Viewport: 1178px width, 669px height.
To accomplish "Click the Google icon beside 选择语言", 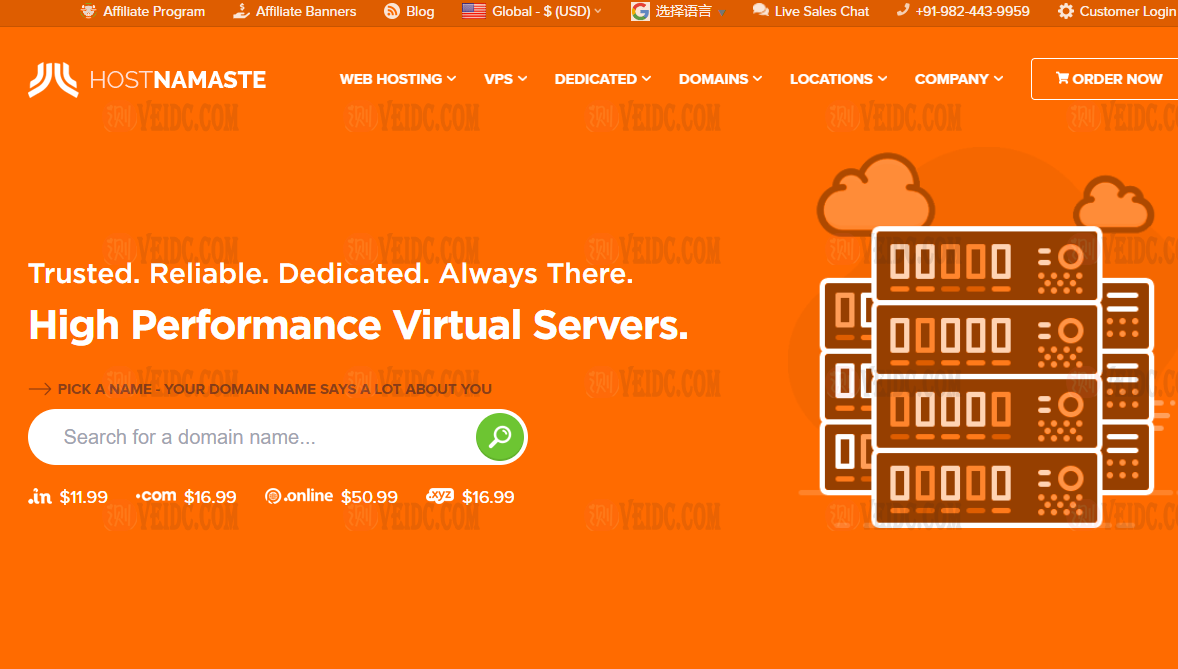I will 639,12.
